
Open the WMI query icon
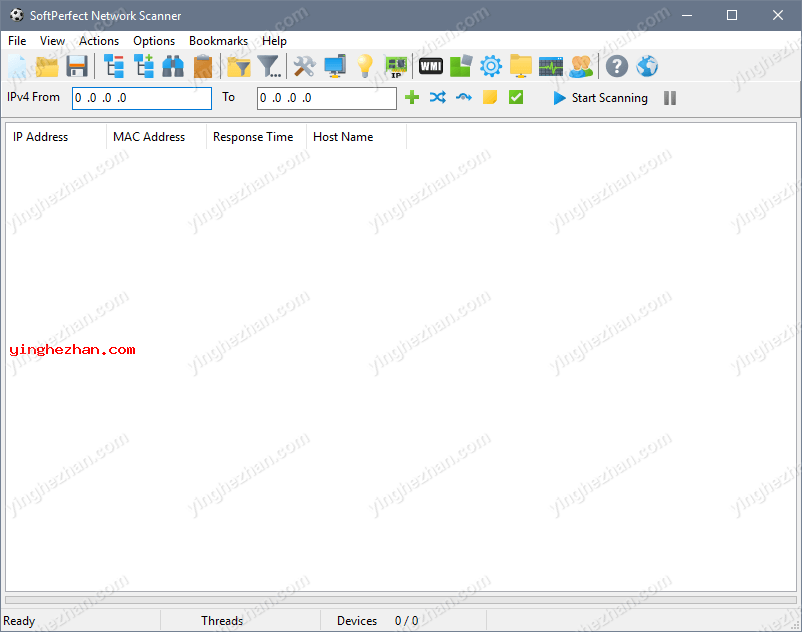click(x=431, y=66)
